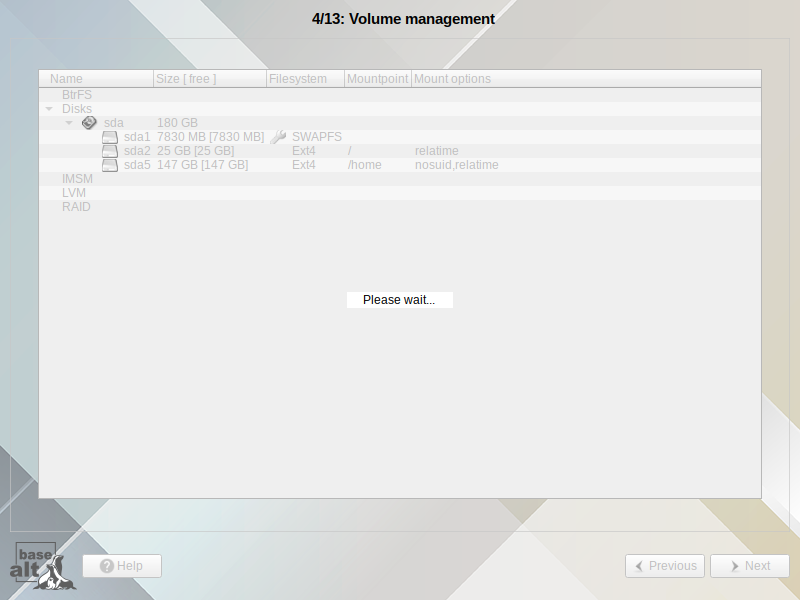The width and height of the screenshot is (800, 600).
Task: Collapse the sda disk node
Action: coord(69,122)
